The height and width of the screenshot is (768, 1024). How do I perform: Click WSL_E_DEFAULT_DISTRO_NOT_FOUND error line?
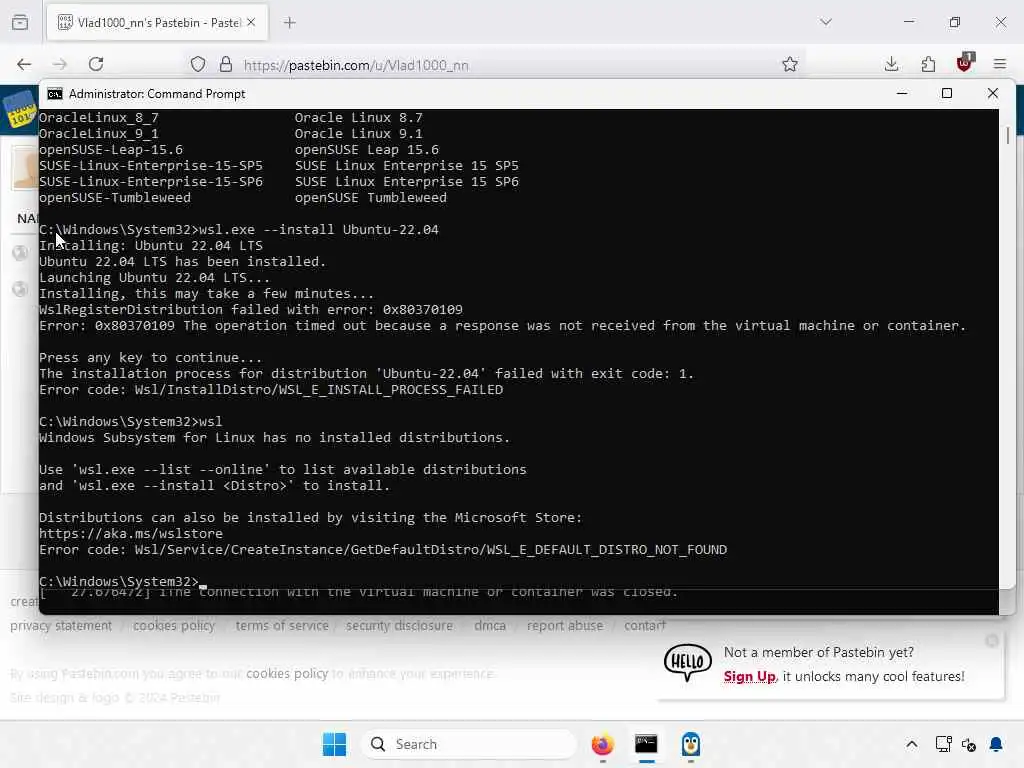click(383, 550)
